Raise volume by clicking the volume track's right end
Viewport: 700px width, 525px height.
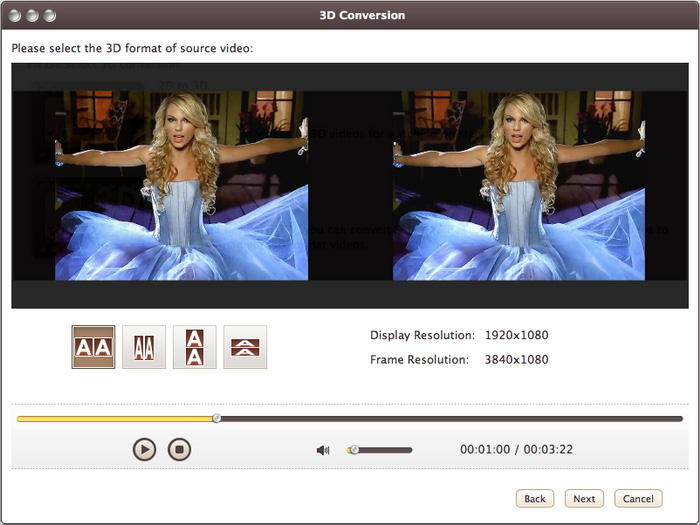point(408,450)
